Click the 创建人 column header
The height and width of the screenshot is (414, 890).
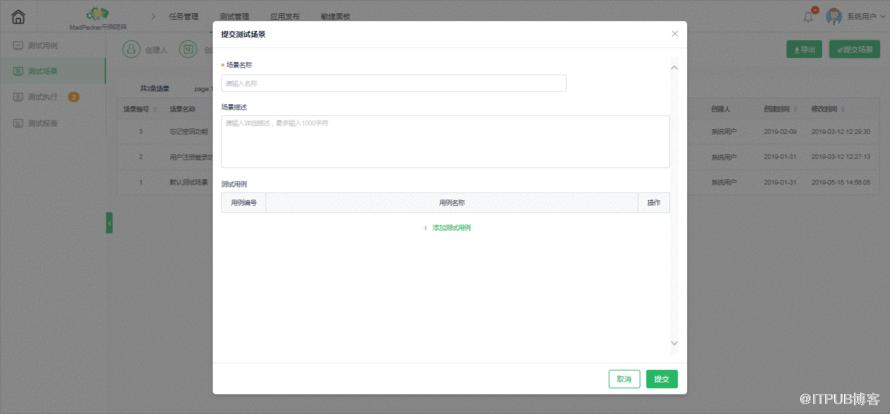click(720, 109)
